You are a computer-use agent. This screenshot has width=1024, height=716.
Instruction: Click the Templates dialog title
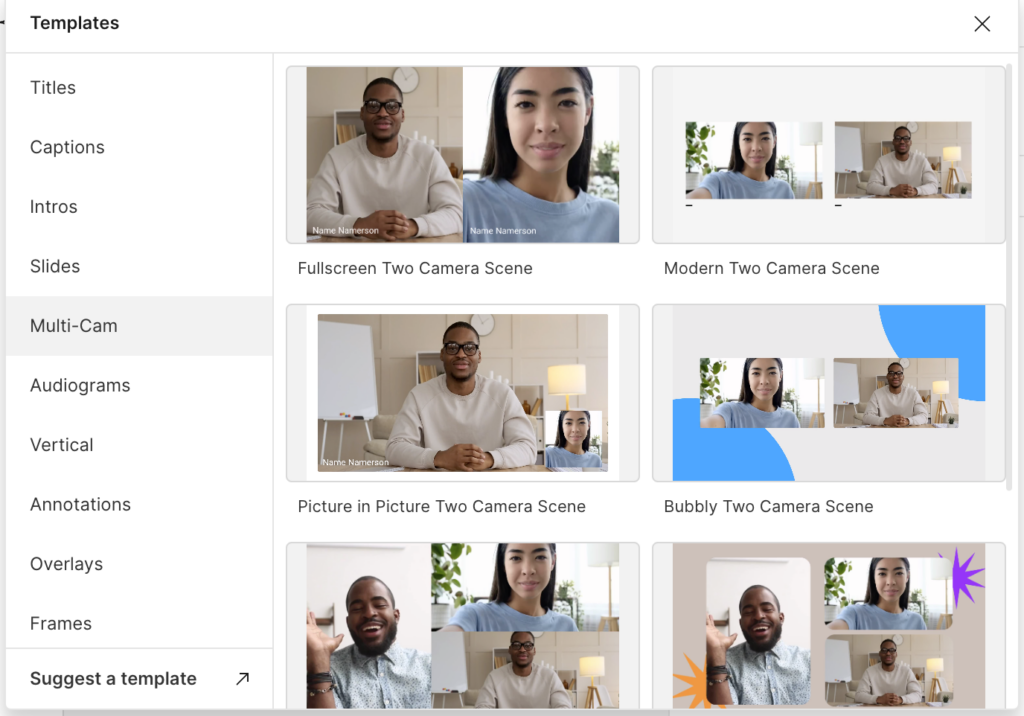[74, 22]
